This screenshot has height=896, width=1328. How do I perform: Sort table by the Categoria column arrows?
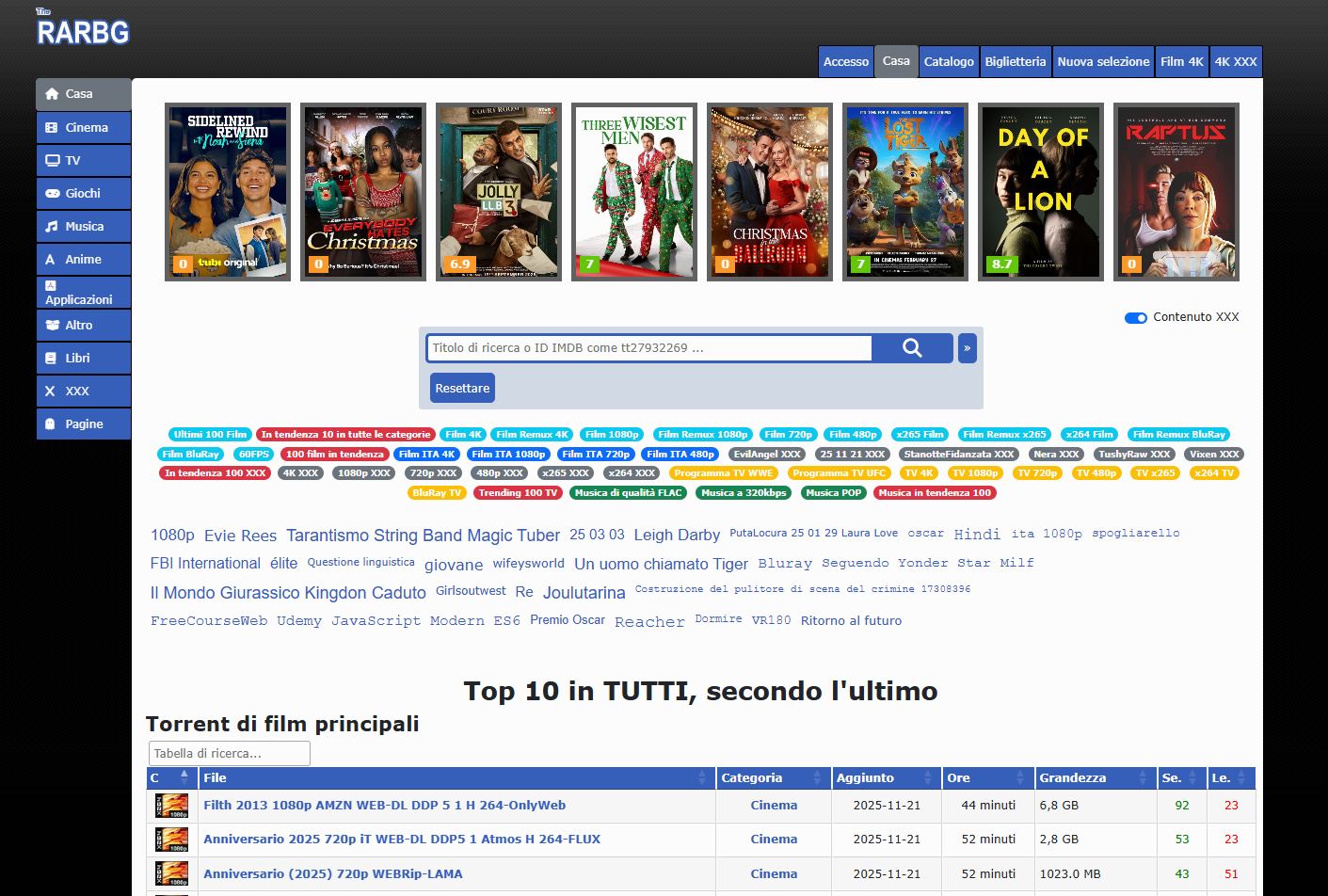coord(816,778)
